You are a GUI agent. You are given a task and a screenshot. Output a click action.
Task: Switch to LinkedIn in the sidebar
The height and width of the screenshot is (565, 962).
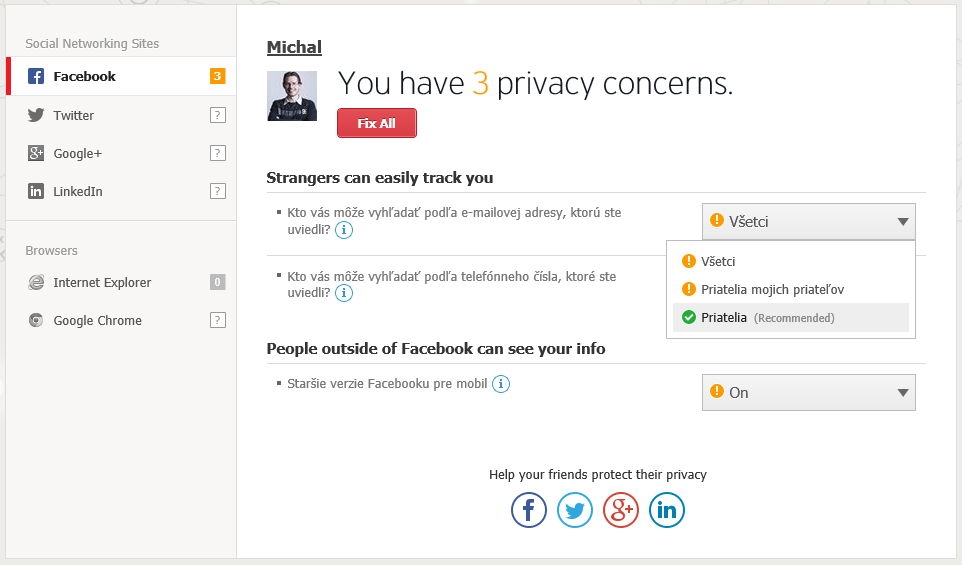pyautogui.click(x=78, y=191)
